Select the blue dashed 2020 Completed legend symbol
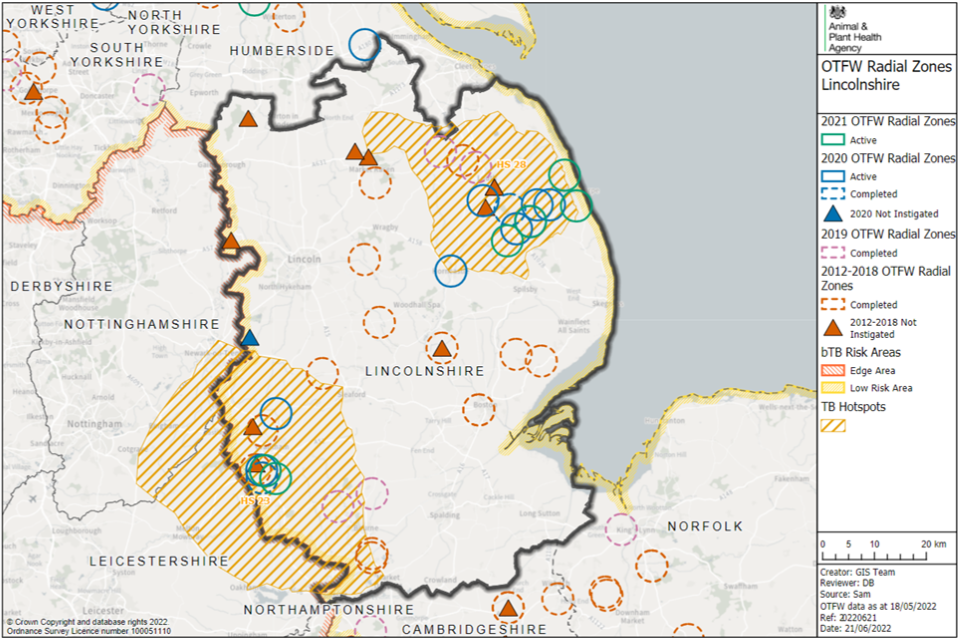The width and height of the screenshot is (960, 640). click(833, 194)
